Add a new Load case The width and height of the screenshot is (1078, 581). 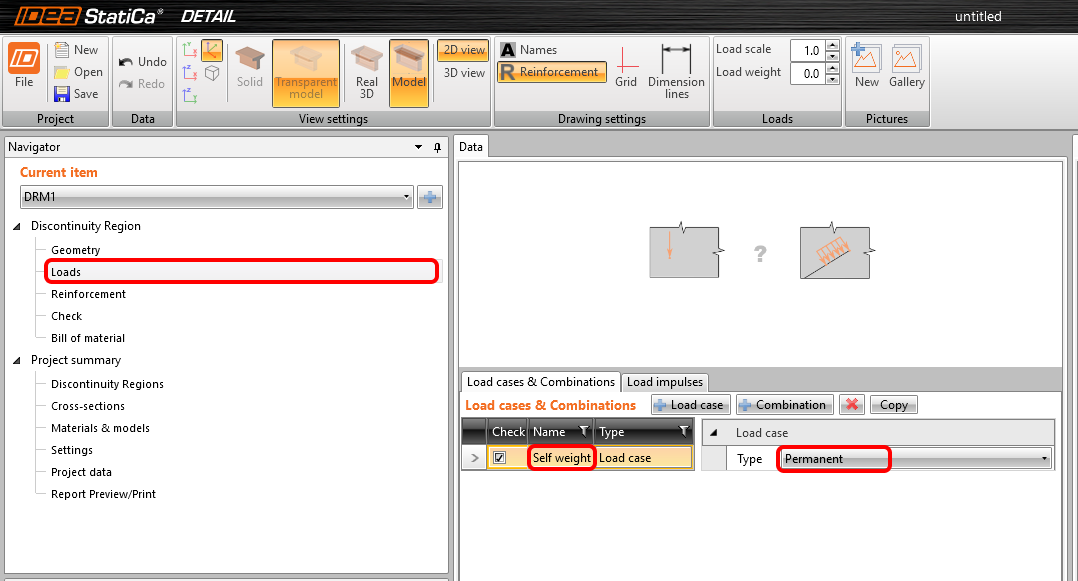point(690,405)
